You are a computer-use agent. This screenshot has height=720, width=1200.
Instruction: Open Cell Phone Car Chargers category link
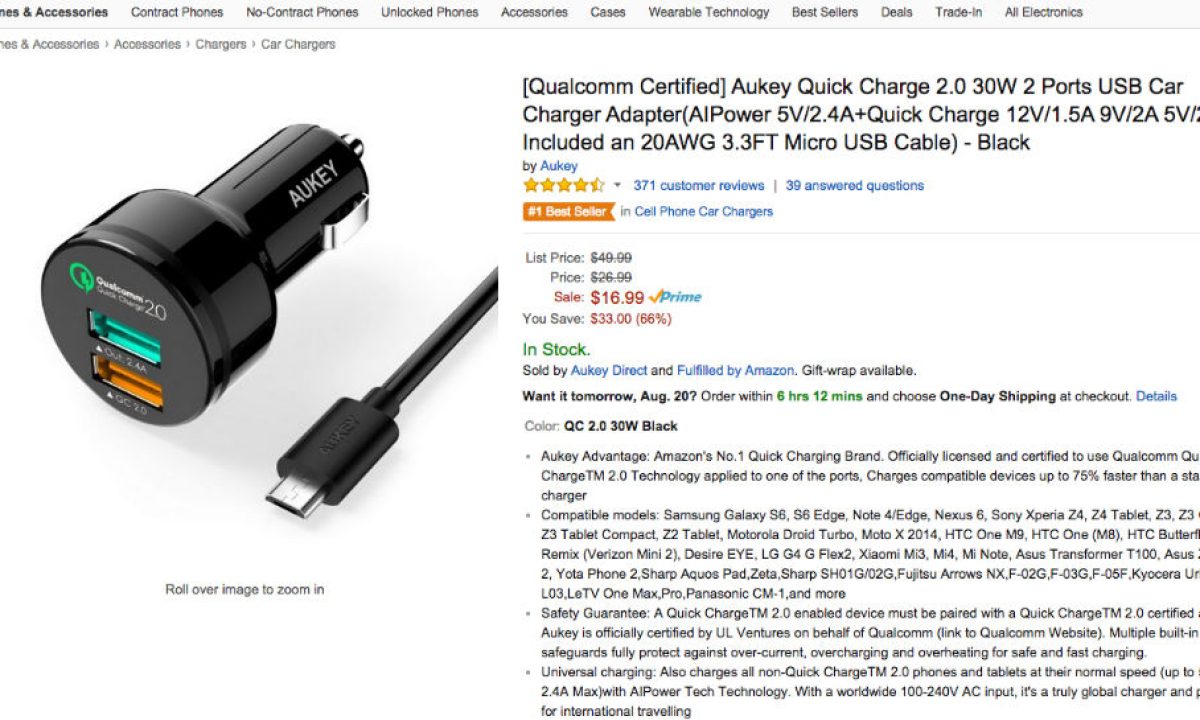(704, 211)
